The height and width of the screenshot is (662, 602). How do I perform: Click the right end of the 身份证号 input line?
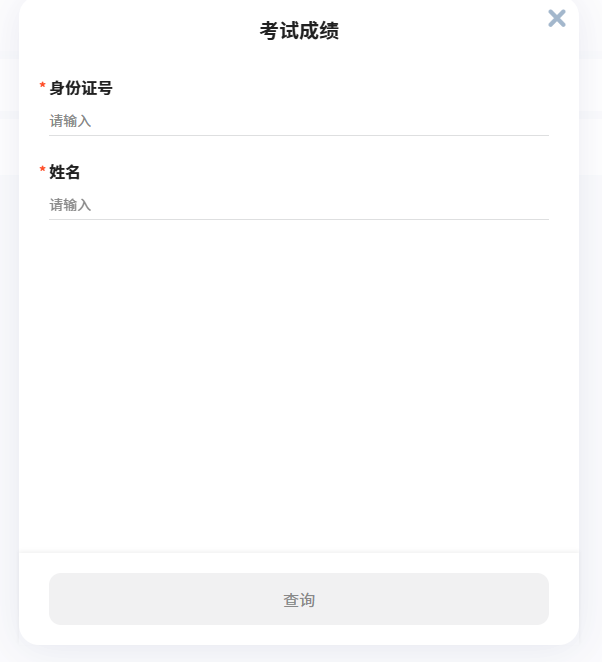[x=540, y=121]
